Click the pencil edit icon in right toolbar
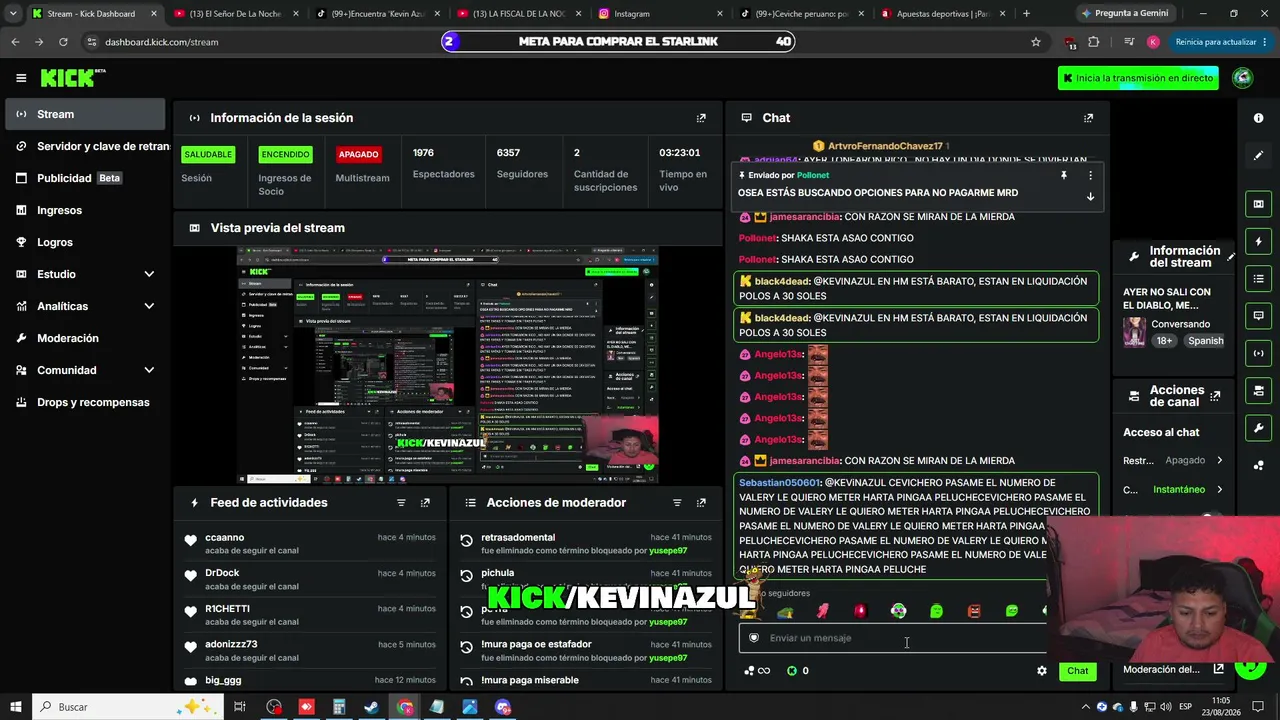The width and height of the screenshot is (1280, 720). point(1258,155)
